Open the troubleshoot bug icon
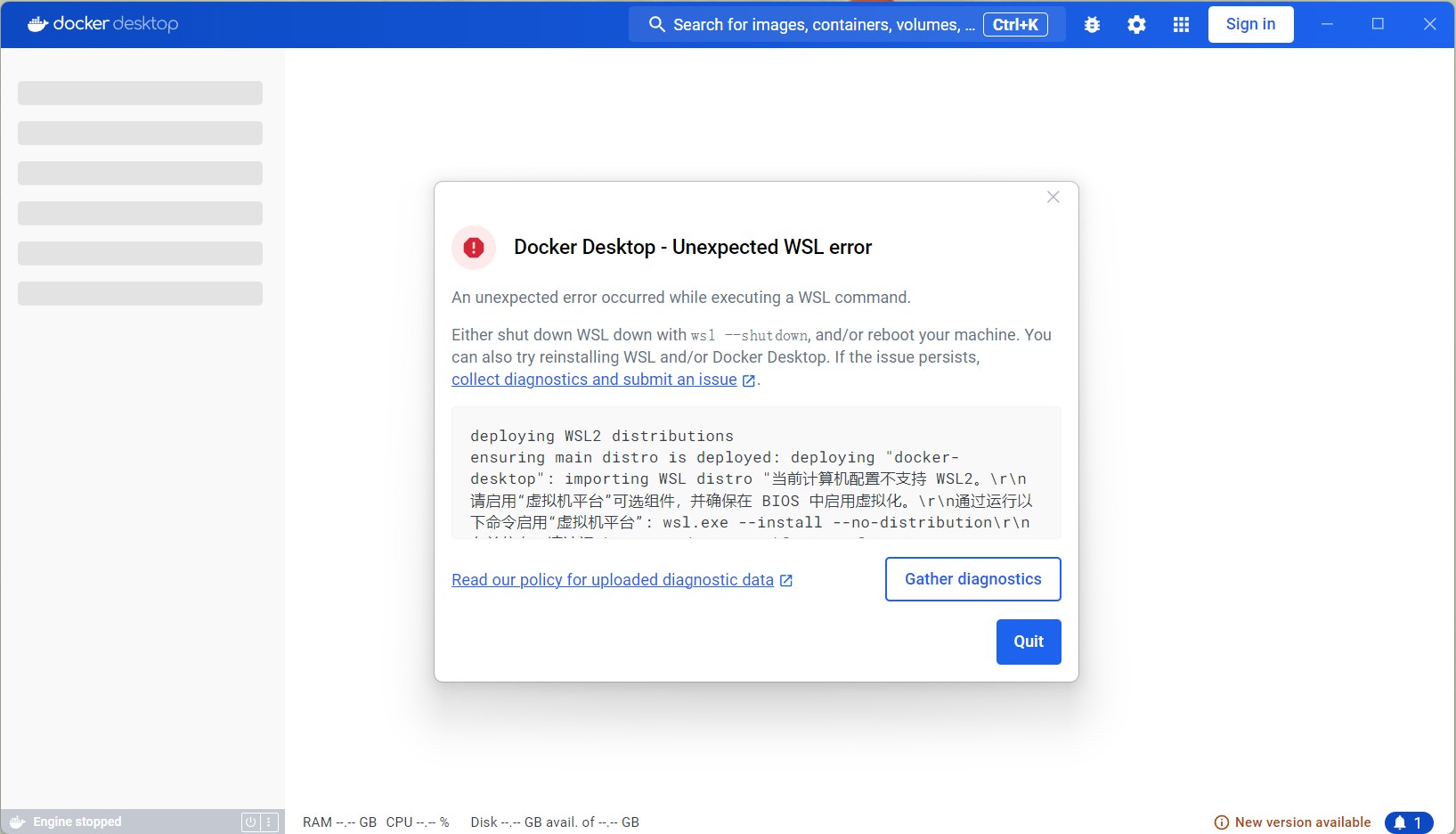Viewport: 1456px width, 834px height. (1092, 25)
